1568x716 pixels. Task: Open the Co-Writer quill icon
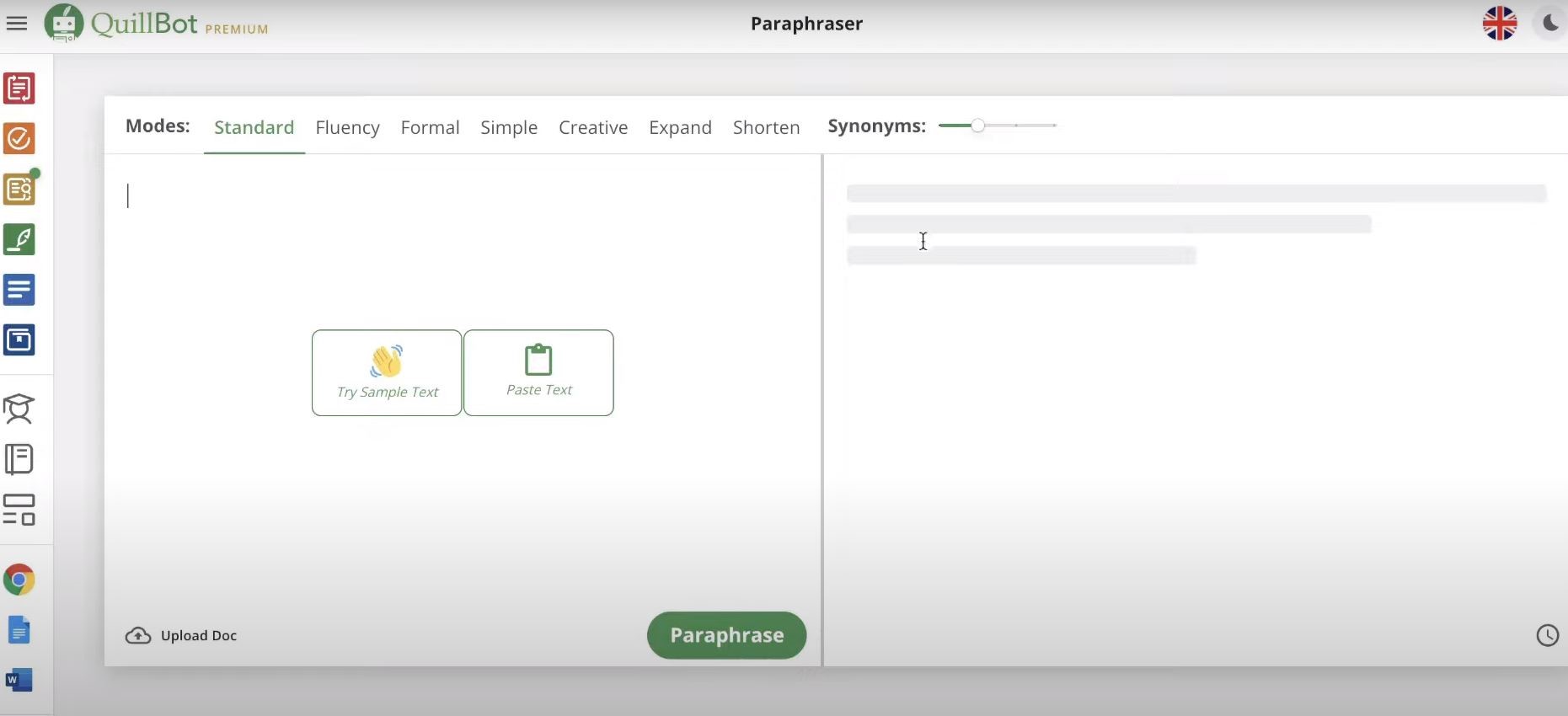click(19, 239)
